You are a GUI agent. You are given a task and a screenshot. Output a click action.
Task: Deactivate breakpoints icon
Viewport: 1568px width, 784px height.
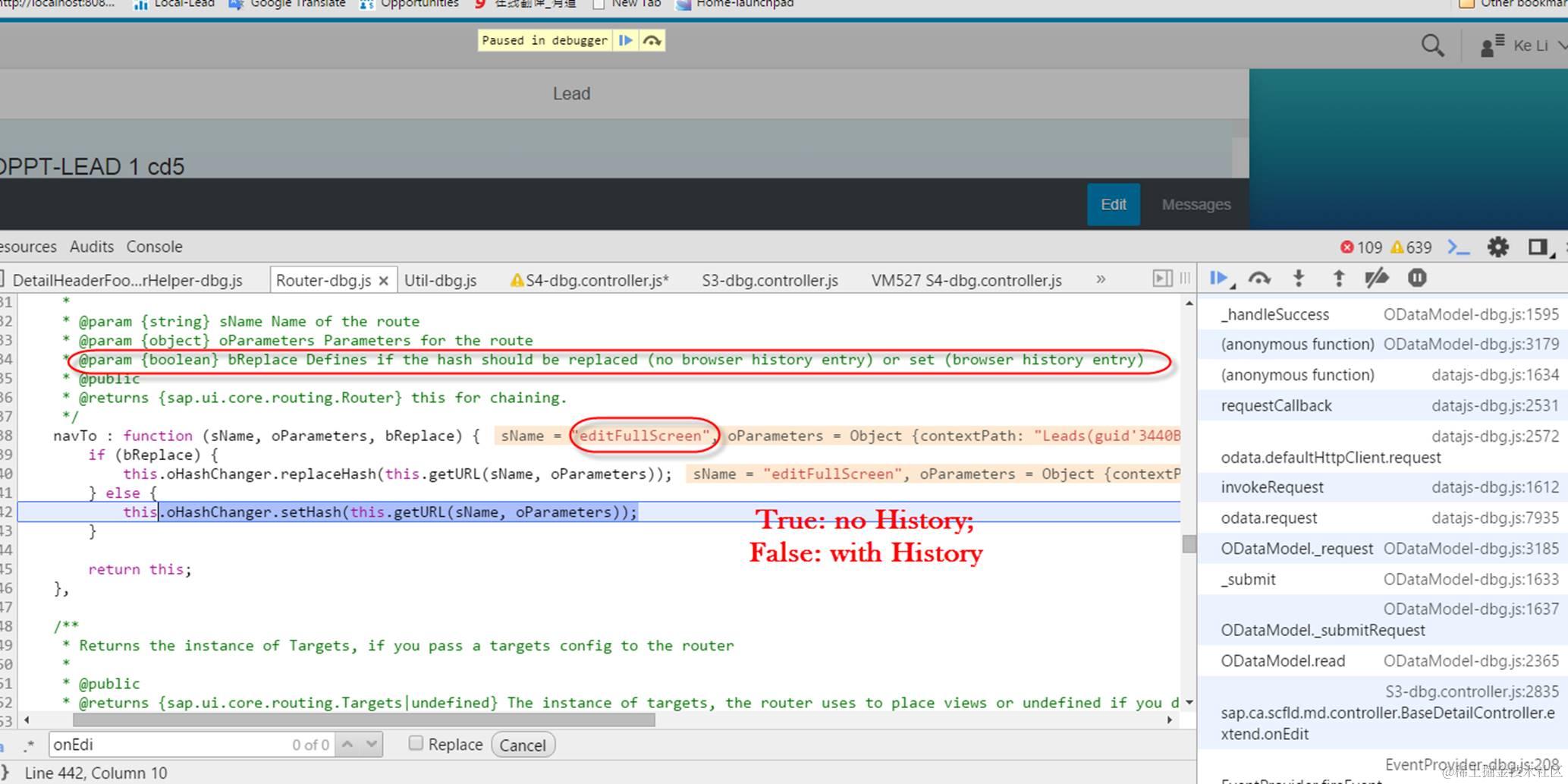click(x=1377, y=279)
